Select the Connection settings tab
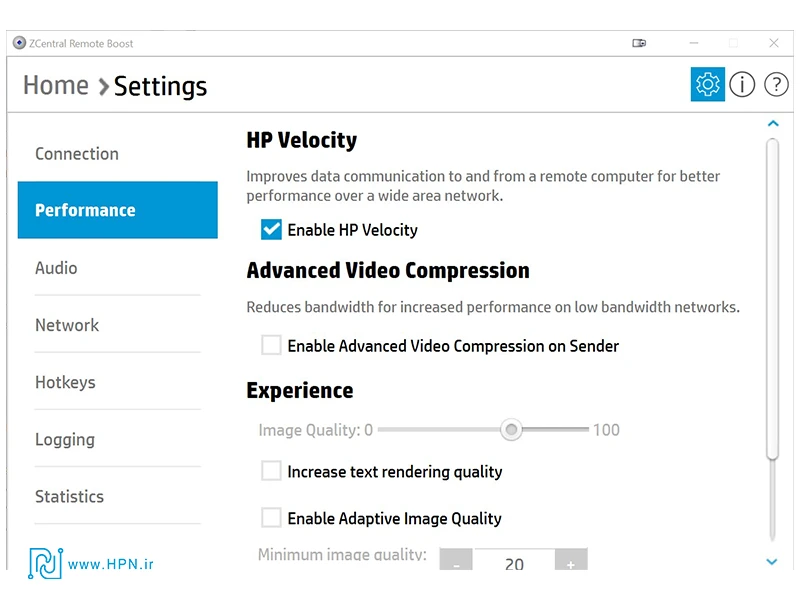 pos(77,154)
